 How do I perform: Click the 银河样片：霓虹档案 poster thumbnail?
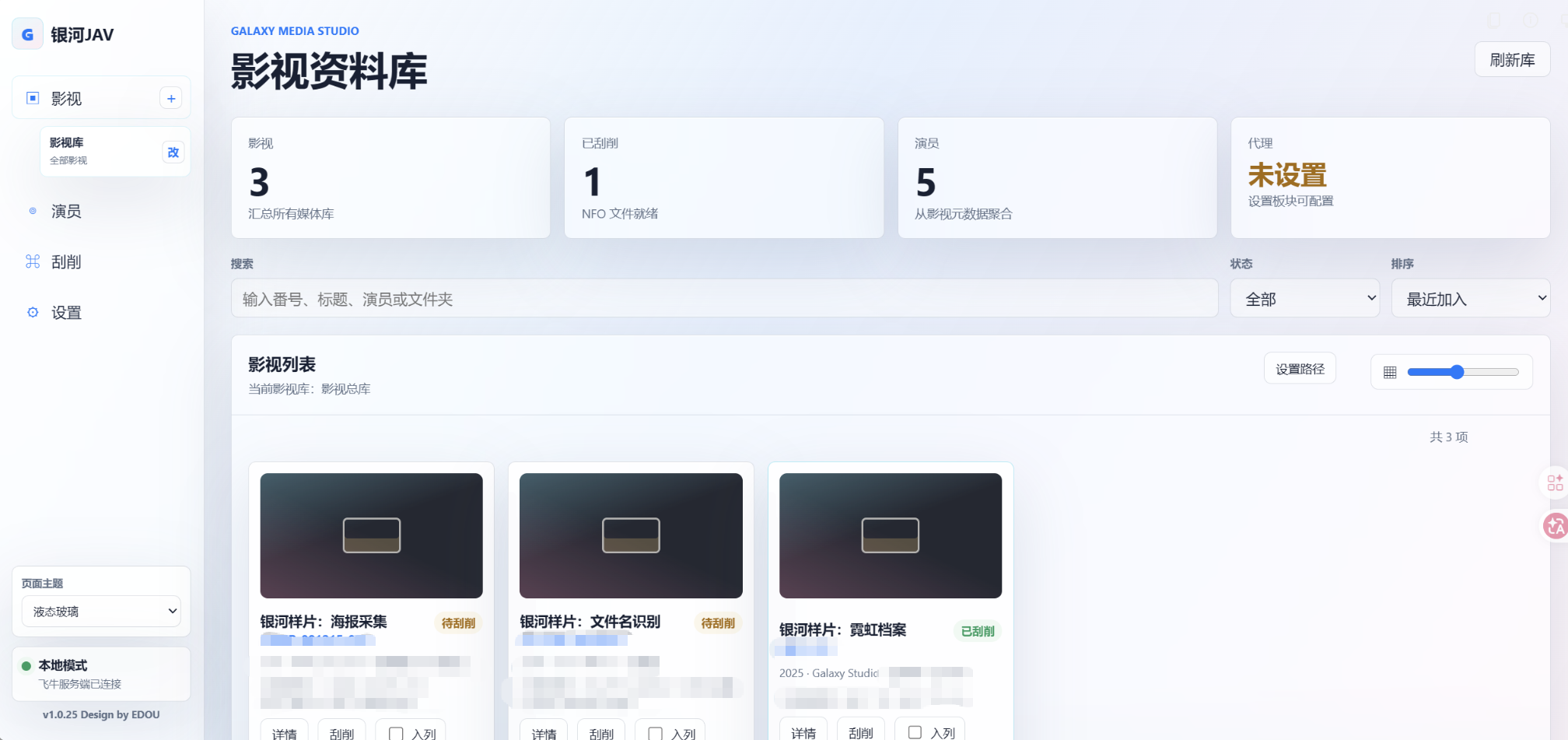pyautogui.click(x=891, y=536)
